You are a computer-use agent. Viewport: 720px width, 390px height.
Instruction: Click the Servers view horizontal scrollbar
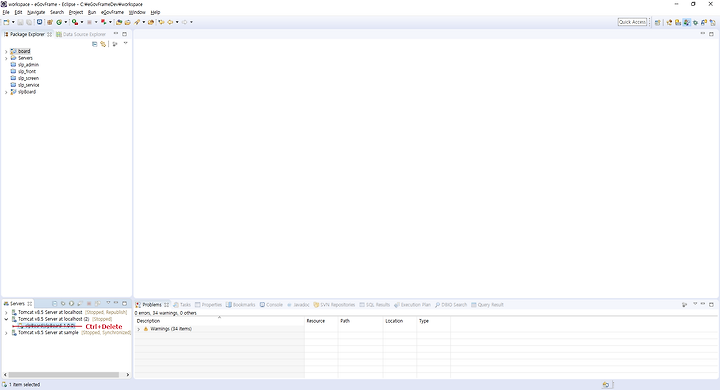click(x=64, y=375)
